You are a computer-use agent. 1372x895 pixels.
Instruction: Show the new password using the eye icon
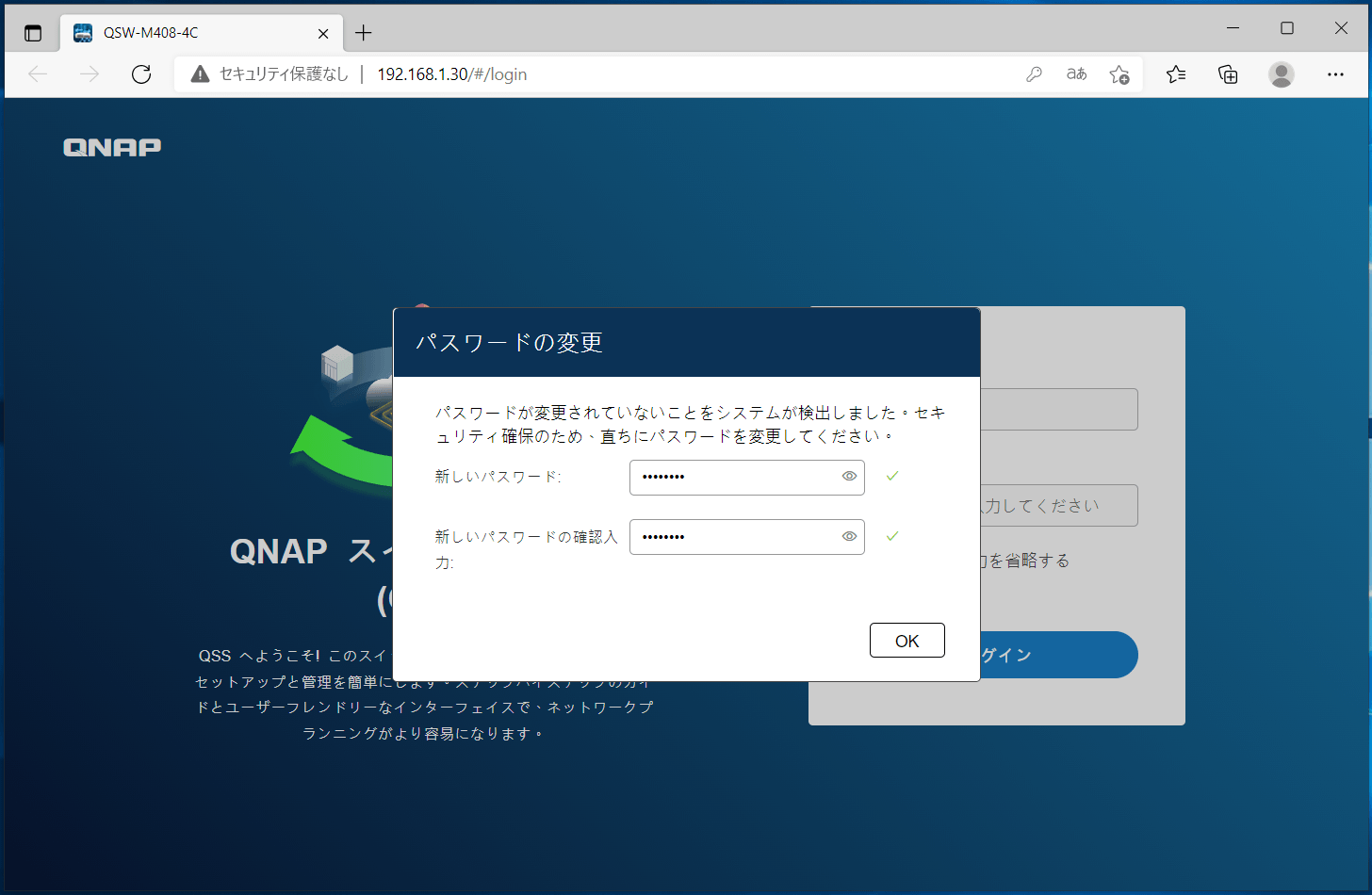coord(849,477)
